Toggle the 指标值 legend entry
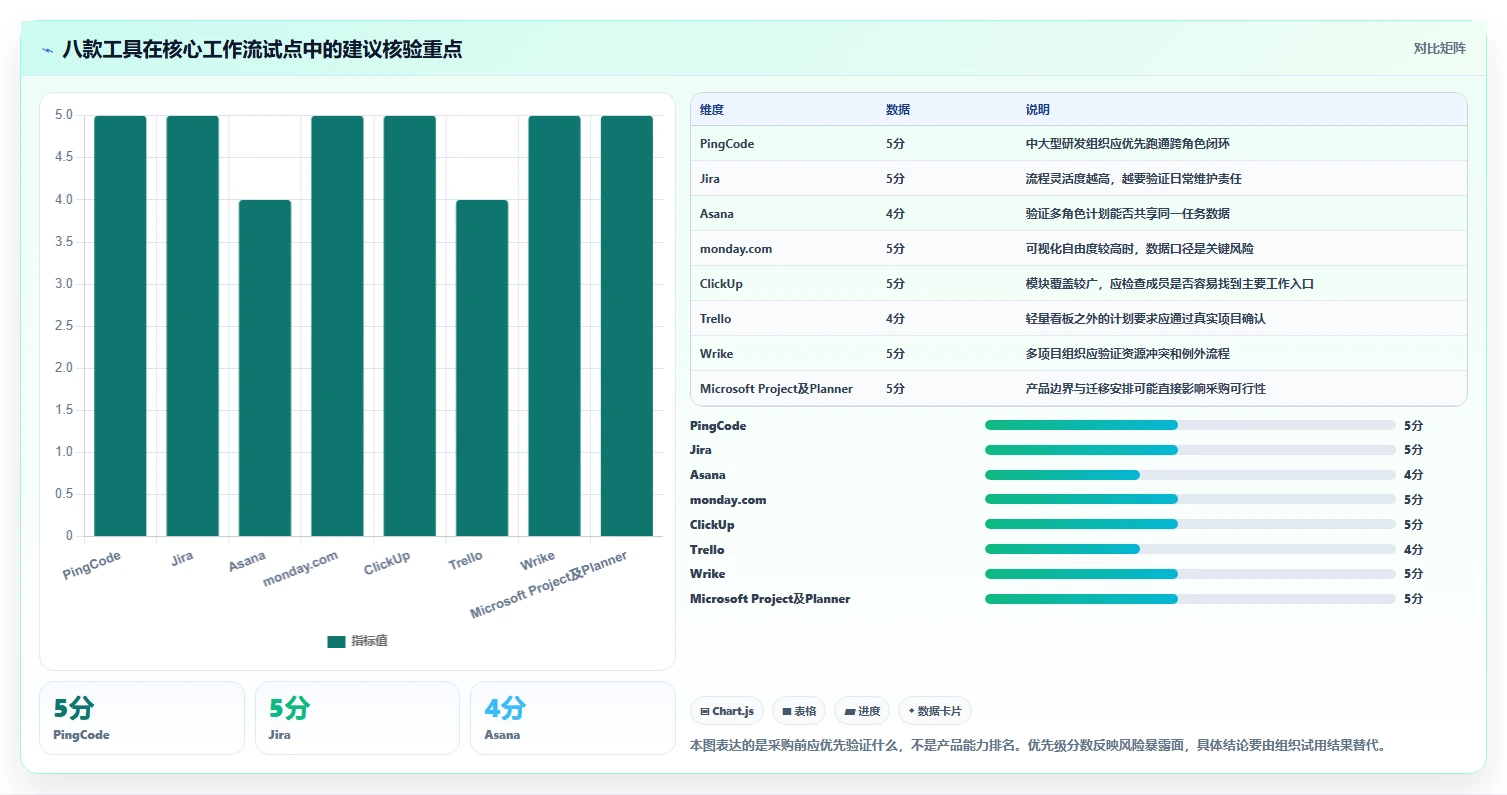 357,641
